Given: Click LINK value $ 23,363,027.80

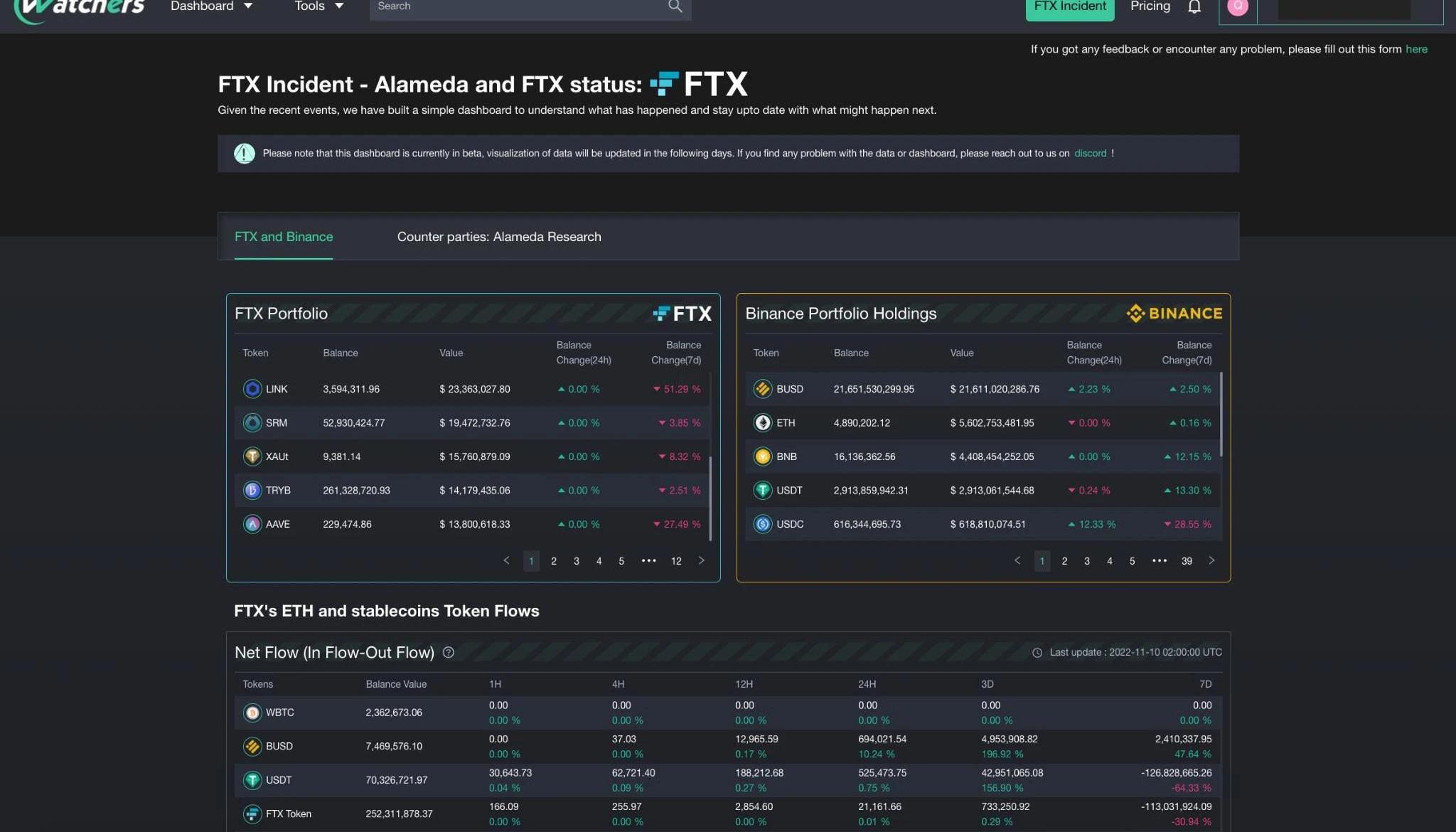Looking at the screenshot, I should point(474,389).
